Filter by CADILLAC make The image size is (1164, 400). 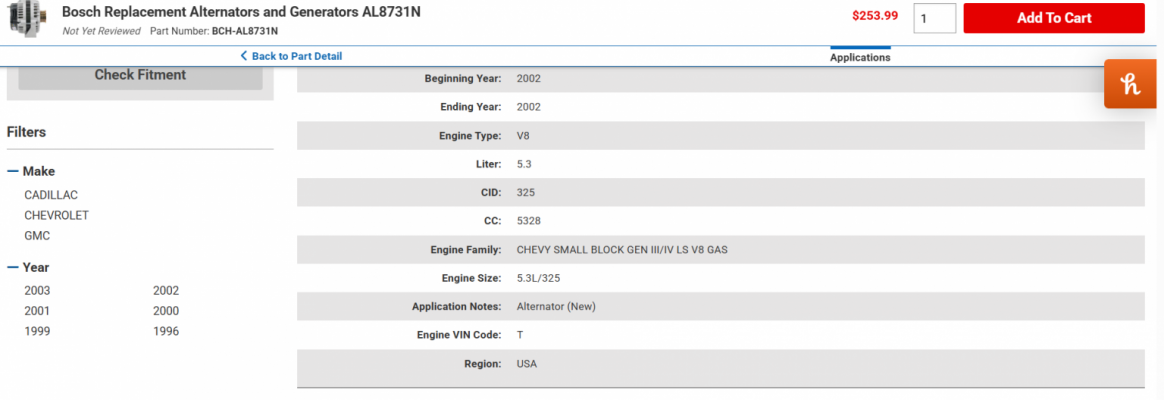tap(51, 195)
